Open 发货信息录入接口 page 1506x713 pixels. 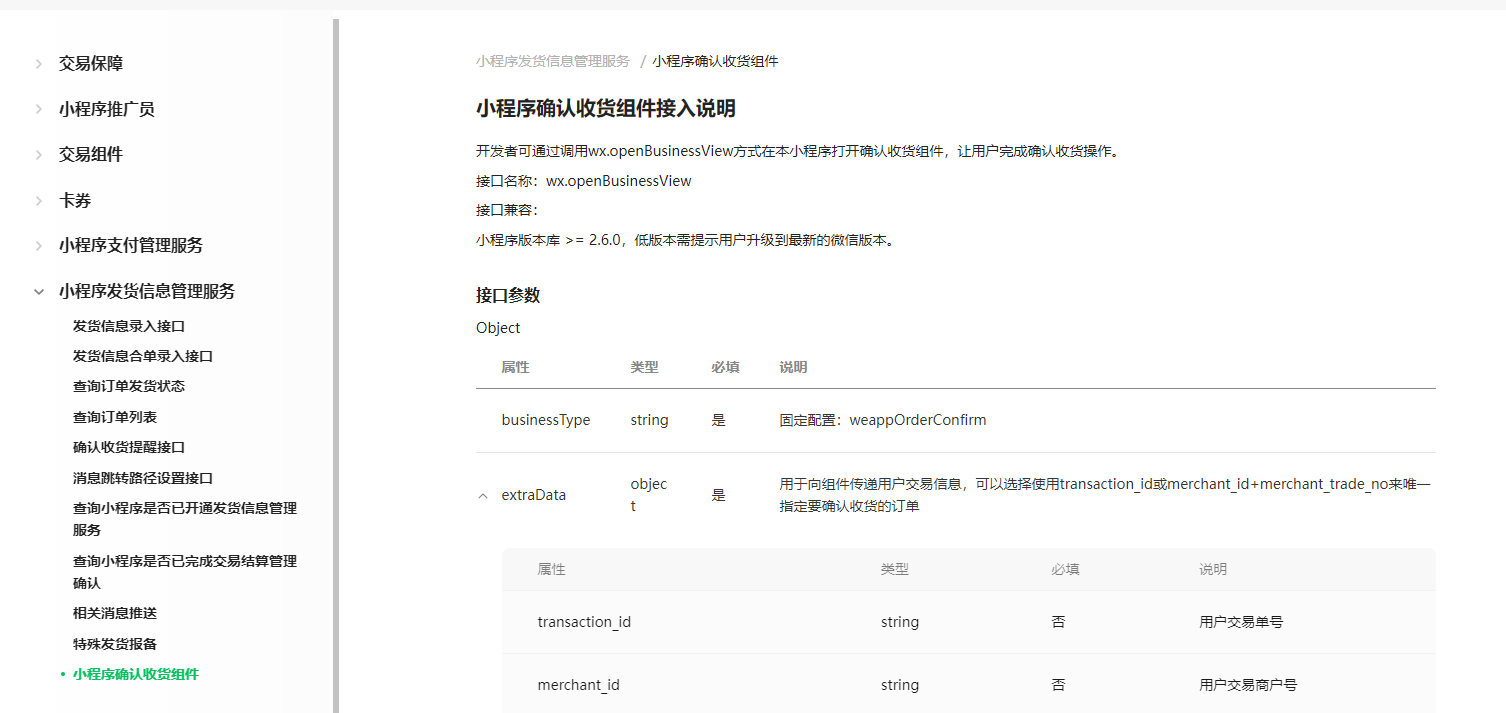click(129, 326)
